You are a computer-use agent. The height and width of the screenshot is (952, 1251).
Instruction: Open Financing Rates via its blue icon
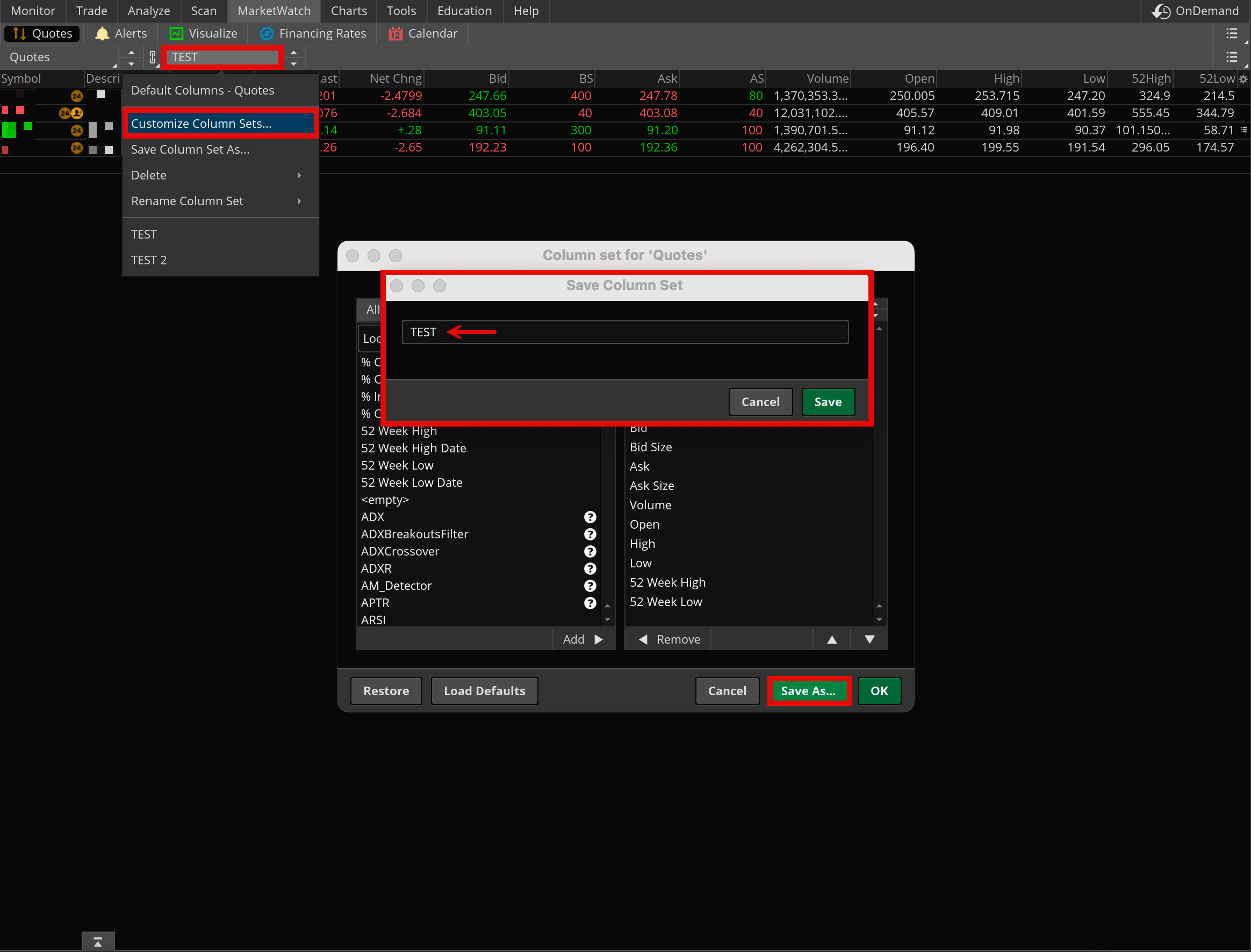[267, 33]
